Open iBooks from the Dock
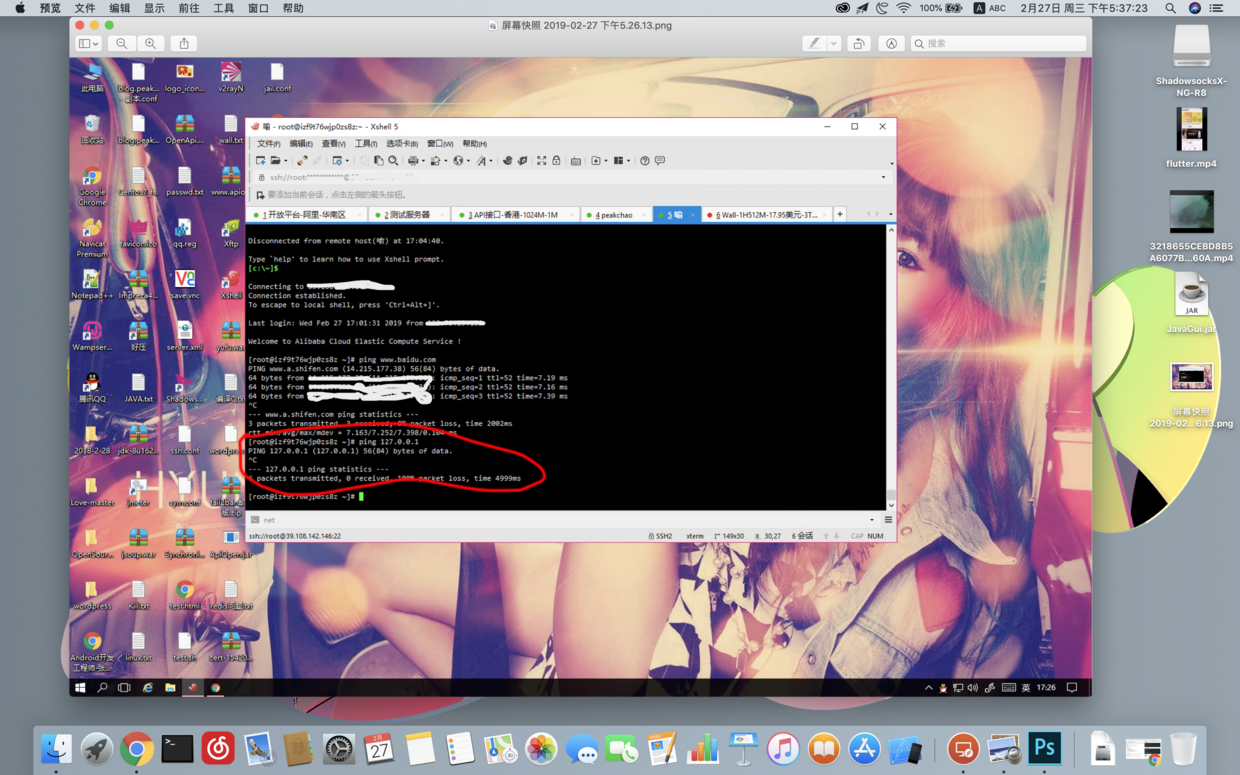1240x775 pixels. (824, 748)
